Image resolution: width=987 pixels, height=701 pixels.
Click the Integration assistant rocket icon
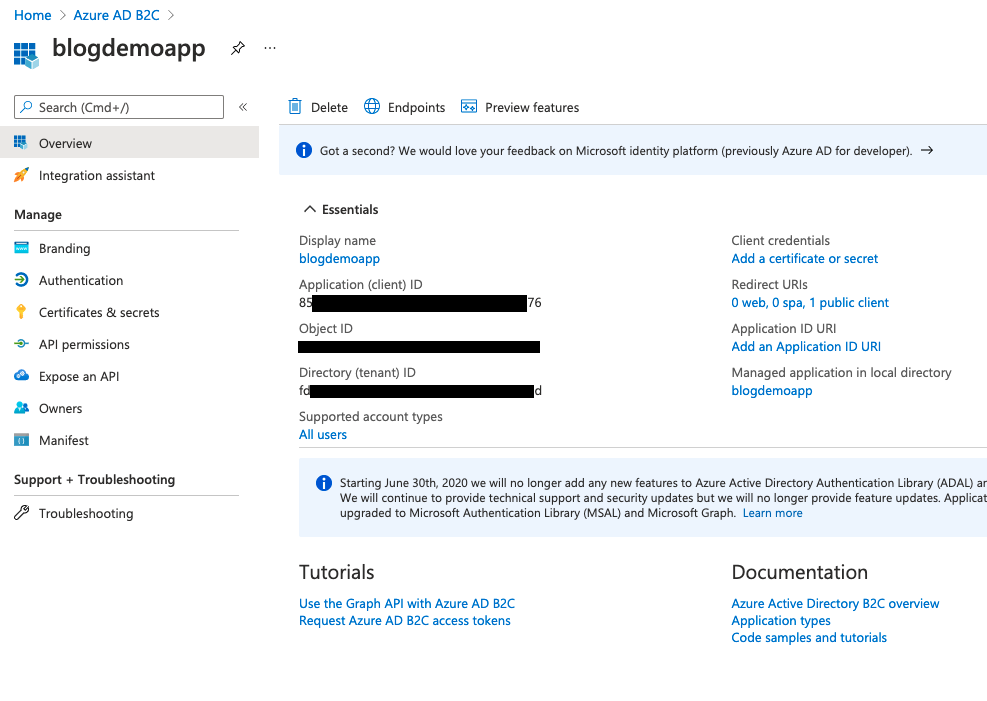coord(21,175)
